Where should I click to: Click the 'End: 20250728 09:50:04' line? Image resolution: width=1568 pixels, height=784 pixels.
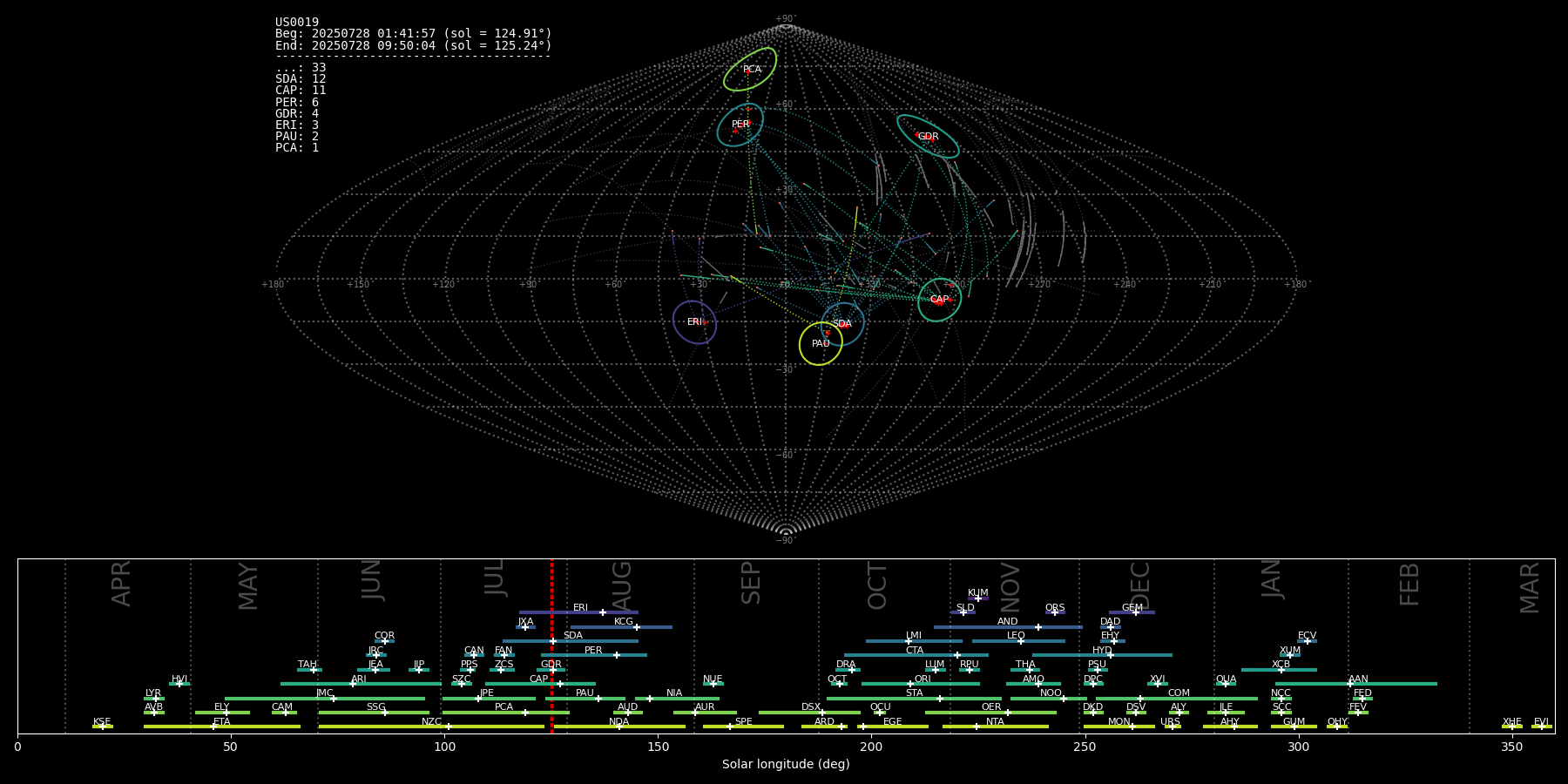click(414, 45)
